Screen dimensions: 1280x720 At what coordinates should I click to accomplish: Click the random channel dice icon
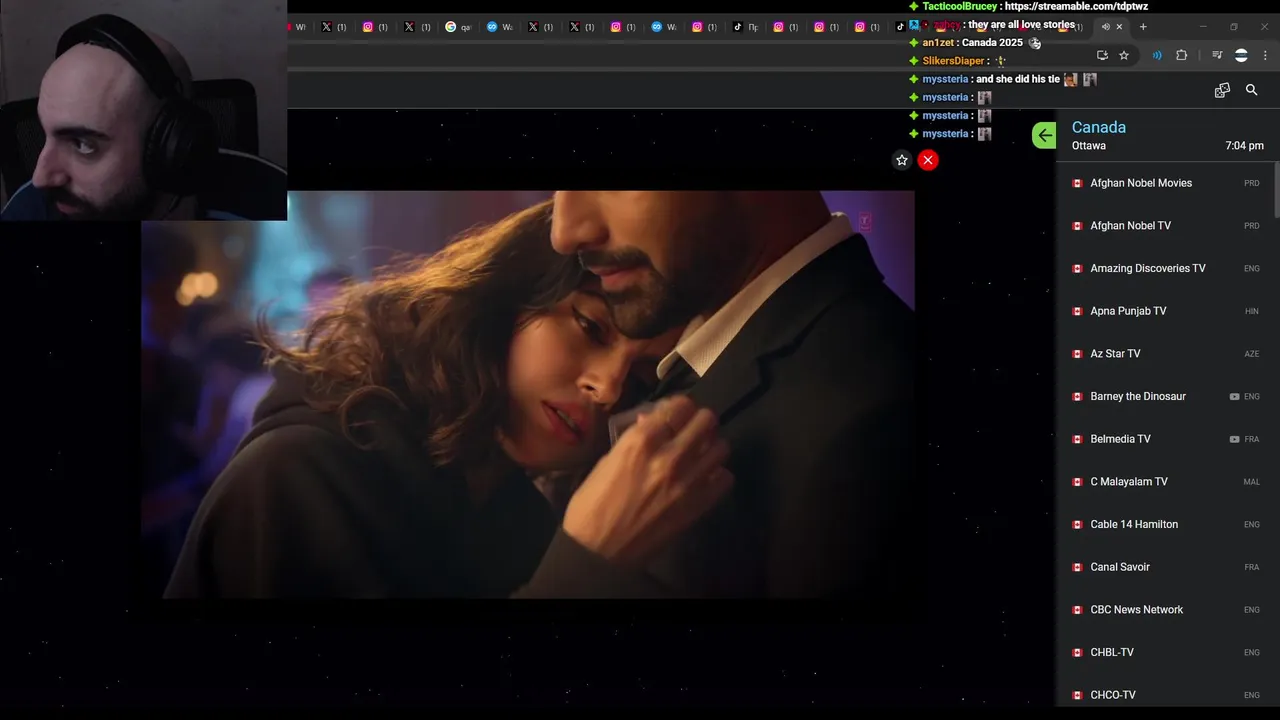[1222, 90]
